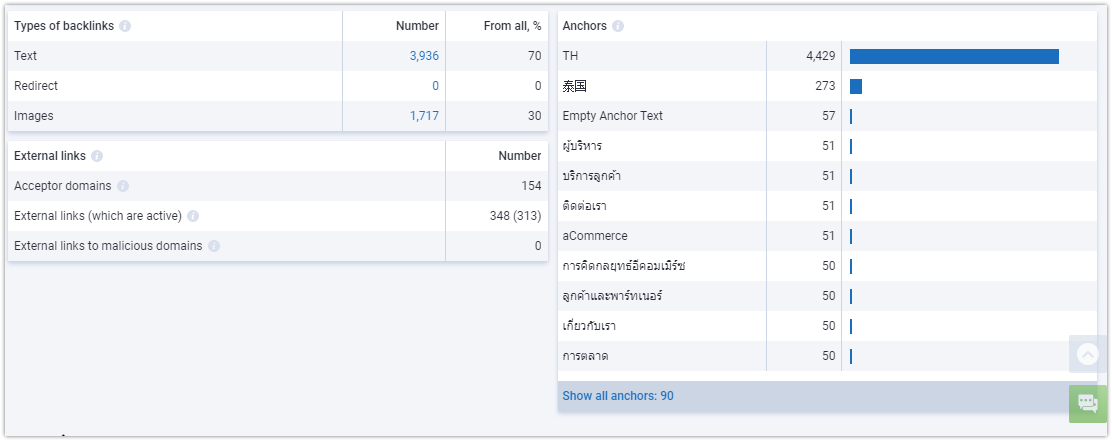The width and height of the screenshot is (1112, 441).
Task: Click the Number column header of backlinks
Action: (x=417, y=26)
